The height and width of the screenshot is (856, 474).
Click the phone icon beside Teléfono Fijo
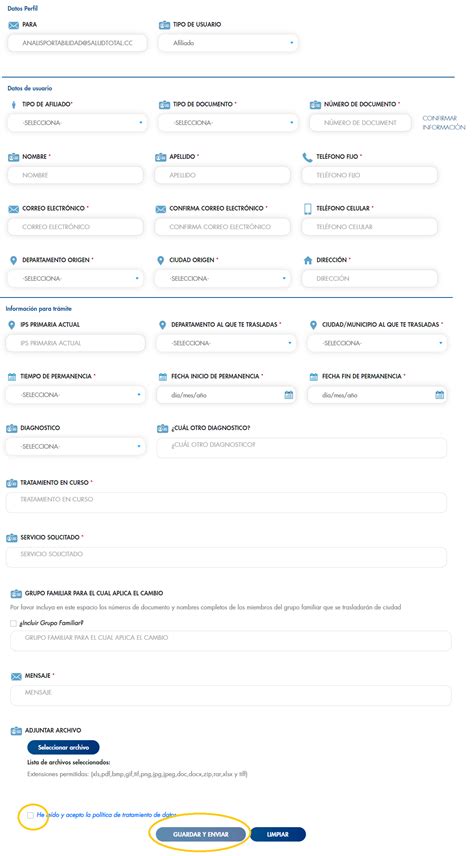(307, 157)
